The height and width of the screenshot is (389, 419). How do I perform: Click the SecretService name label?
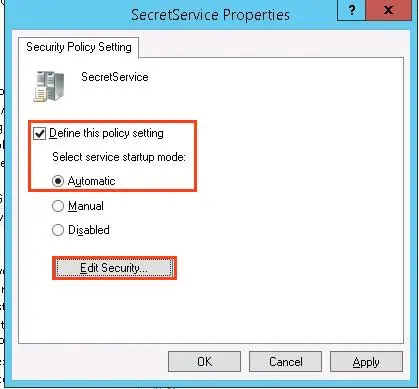(x=115, y=77)
